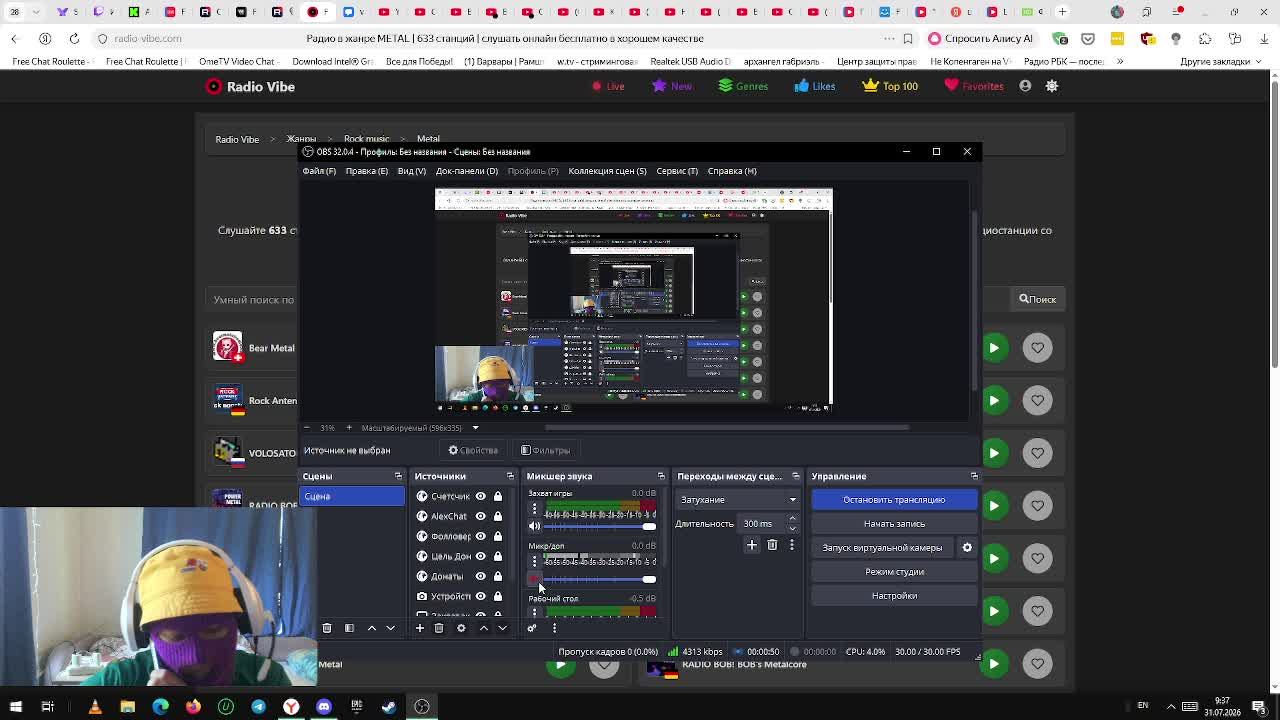Open Фильтры (Filters) in OBS source bar
This screenshot has height=720, width=1280.
coord(545,450)
